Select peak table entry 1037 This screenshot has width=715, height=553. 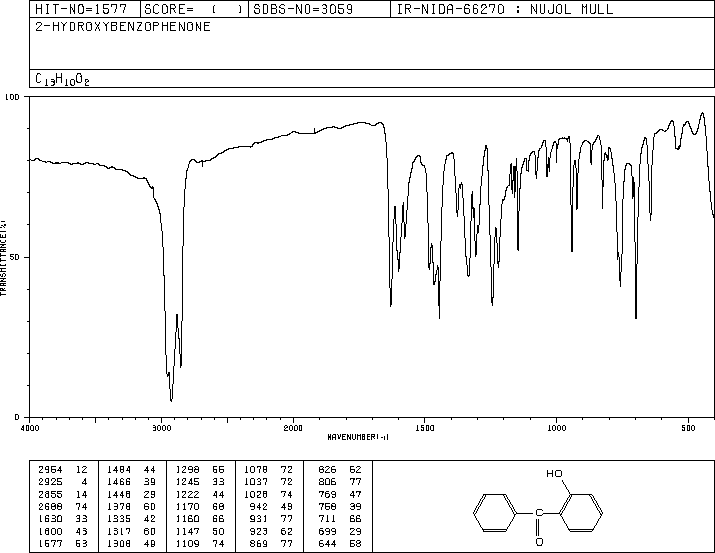click(256, 482)
